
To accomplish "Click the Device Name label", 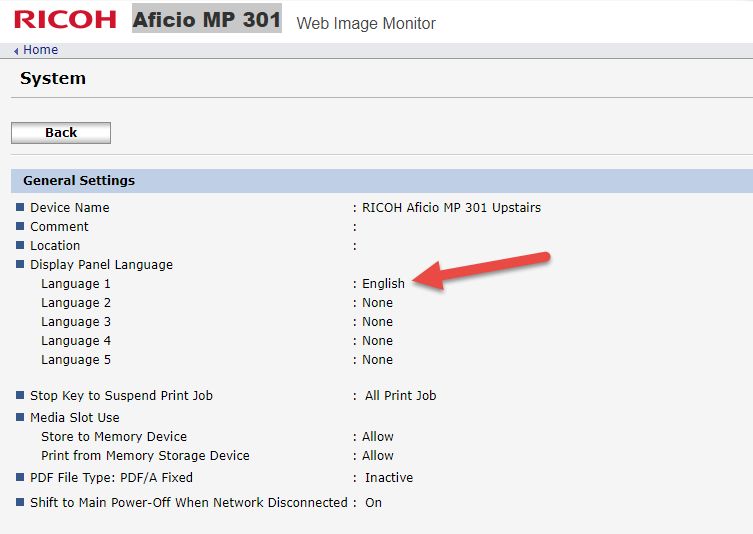I will [x=70, y=207].
